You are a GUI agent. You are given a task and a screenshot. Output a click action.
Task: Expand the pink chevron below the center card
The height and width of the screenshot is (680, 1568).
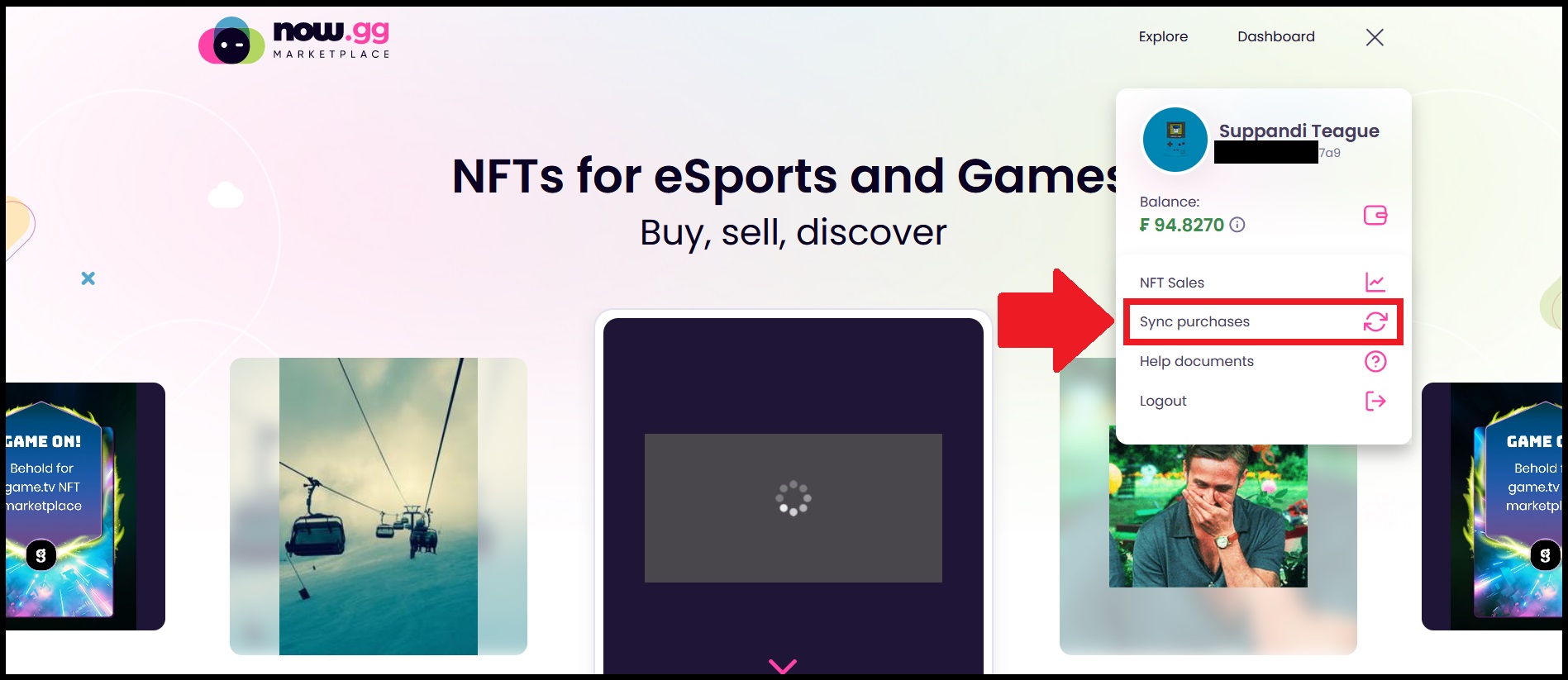tap(783, 665)
